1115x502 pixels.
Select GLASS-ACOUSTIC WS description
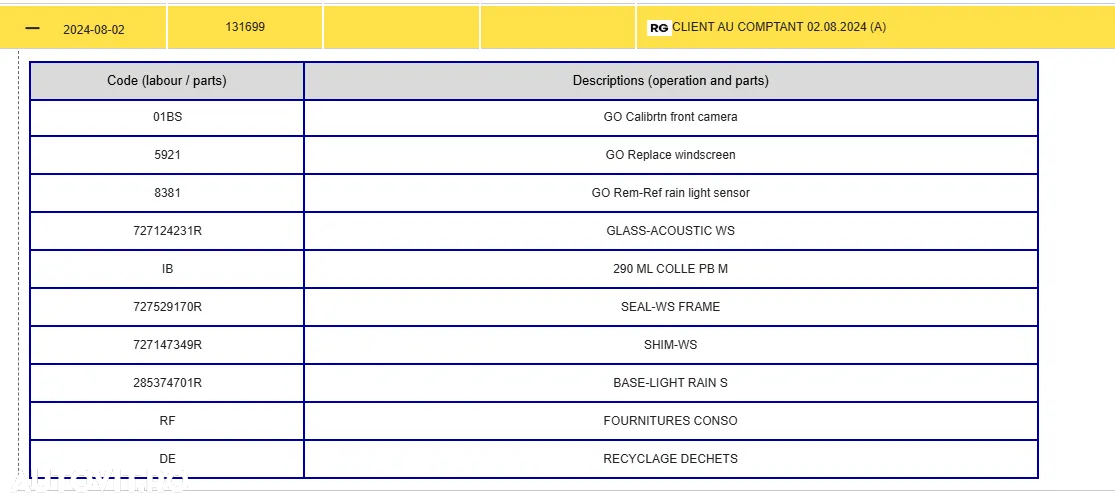[x=671, y=231]
